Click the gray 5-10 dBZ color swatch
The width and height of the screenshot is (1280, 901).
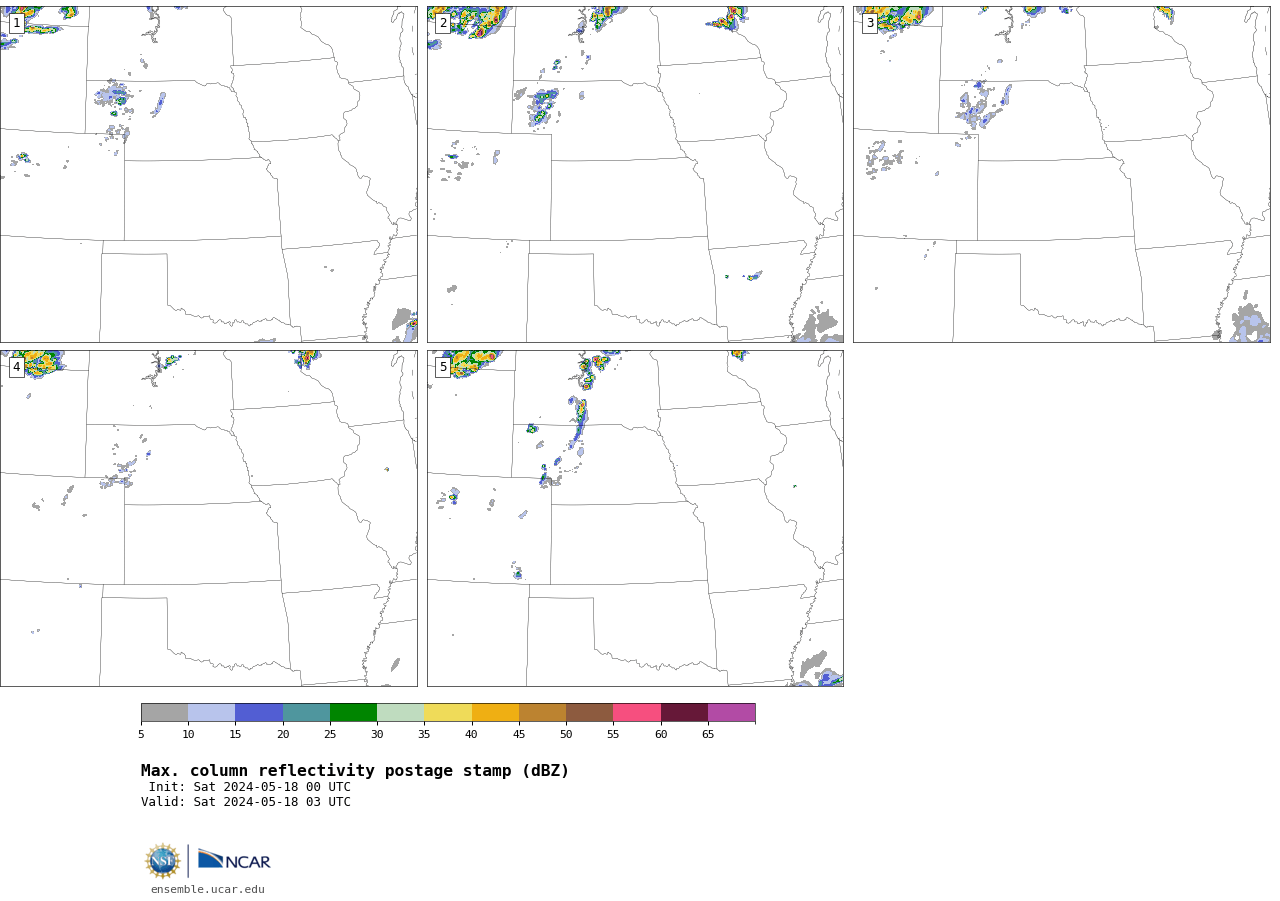164,712
